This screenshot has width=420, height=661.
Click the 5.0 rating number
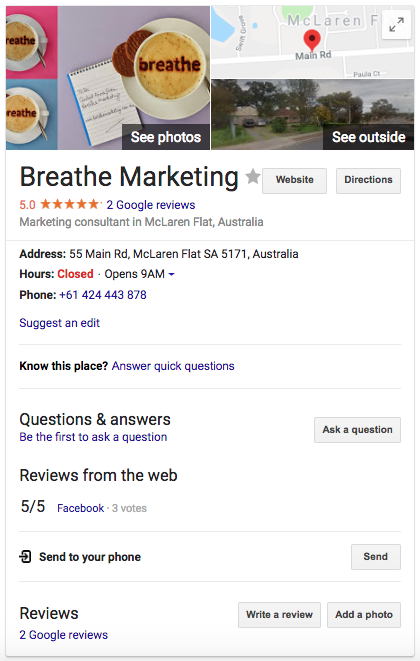point(27,205)
